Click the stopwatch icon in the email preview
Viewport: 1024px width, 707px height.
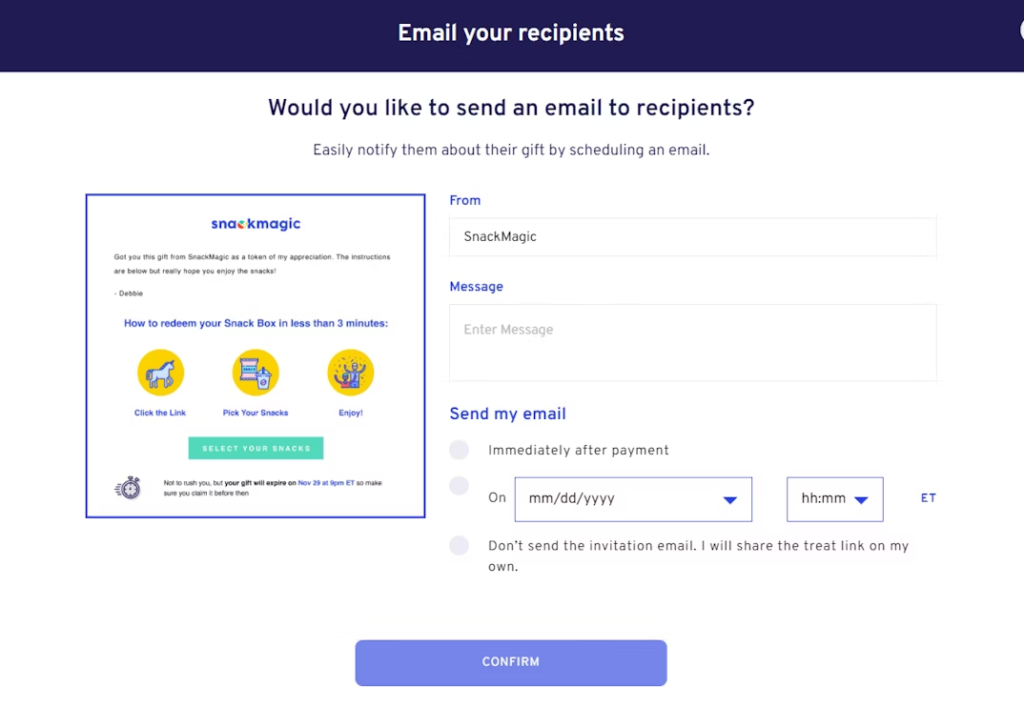pyautogui.click(x=128, y=488)
